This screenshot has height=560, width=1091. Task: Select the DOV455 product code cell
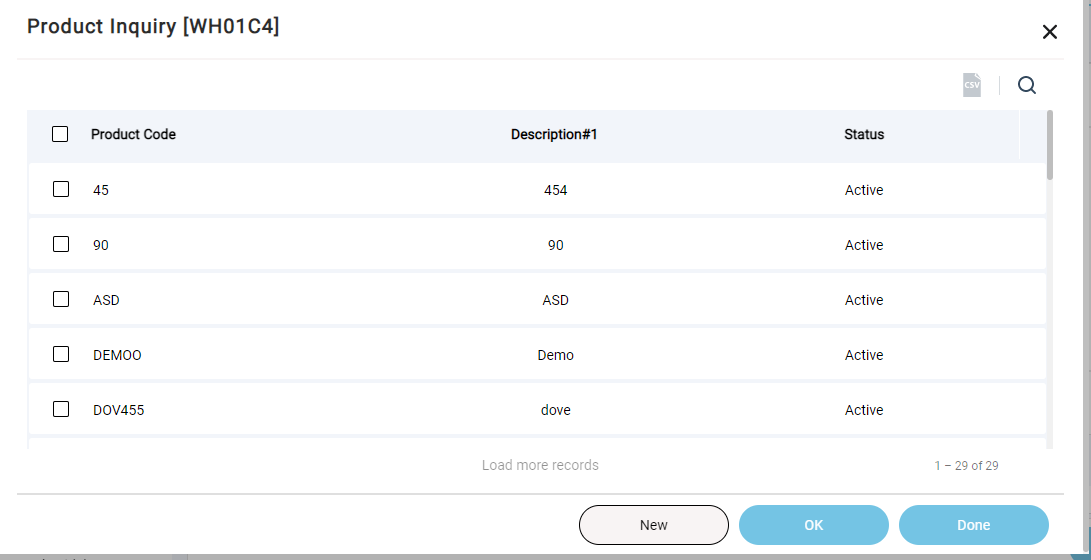point(118,410)
